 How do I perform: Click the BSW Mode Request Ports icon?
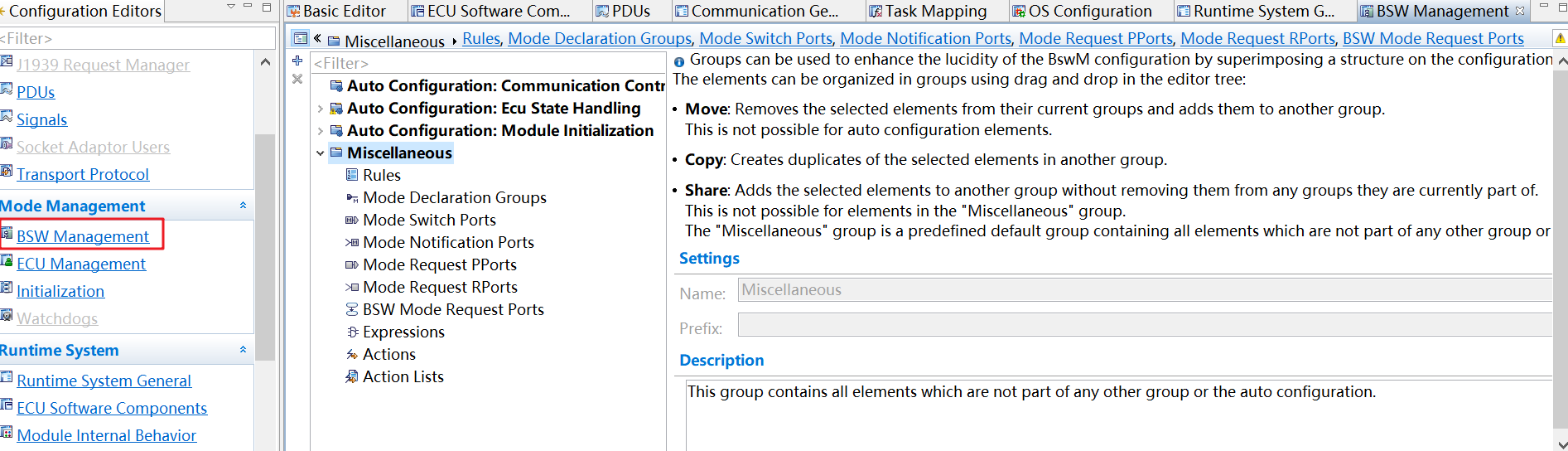(352, 309)
